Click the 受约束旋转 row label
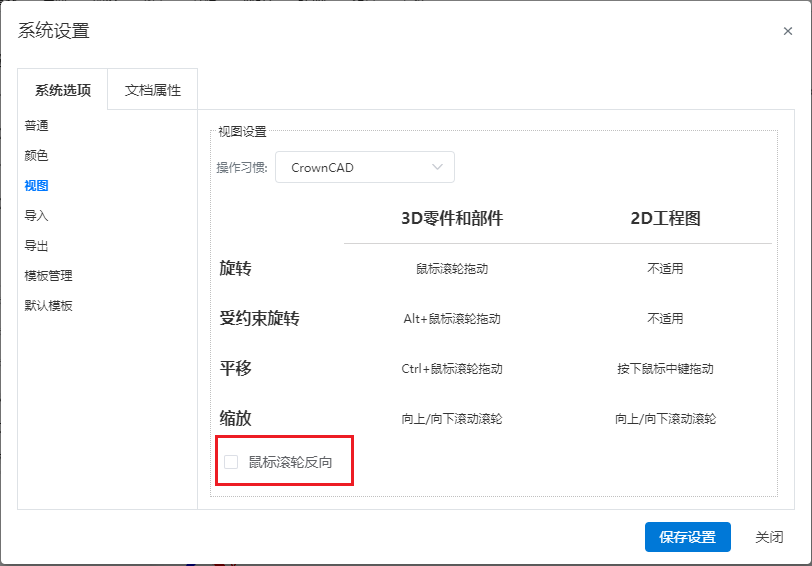The width and height of the screenshot is (812, 566). click(x=259, y=318)
